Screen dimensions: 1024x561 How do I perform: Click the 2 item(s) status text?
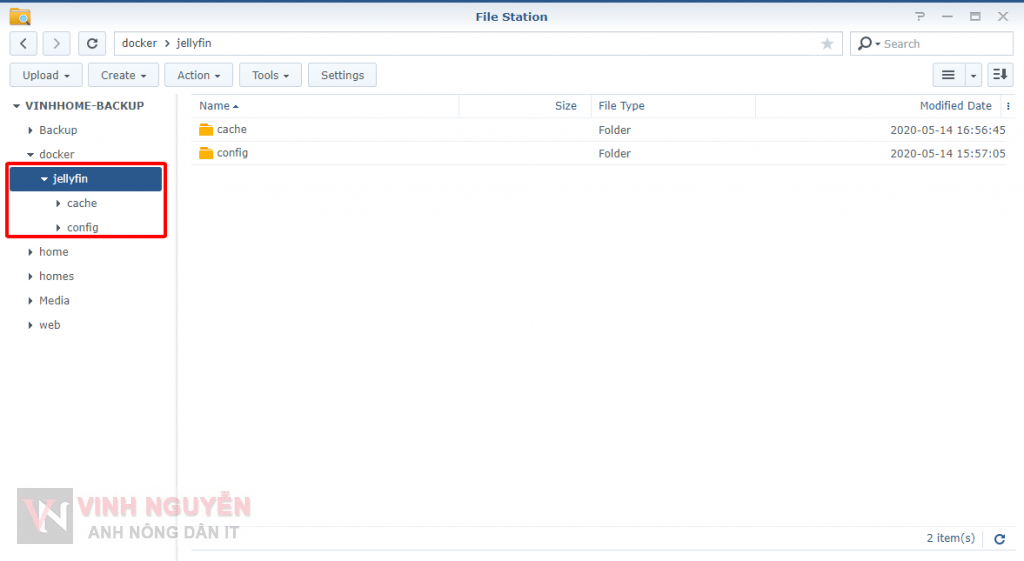pos(950,538)
